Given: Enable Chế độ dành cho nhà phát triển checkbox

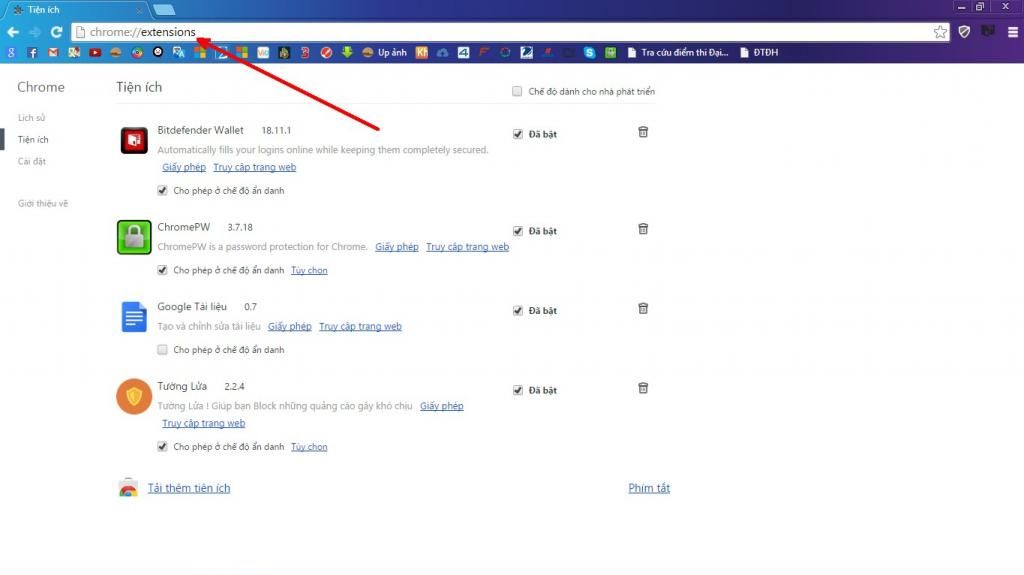Looking at the screenshot, I should pyautogui.click(x=517, y=91).
